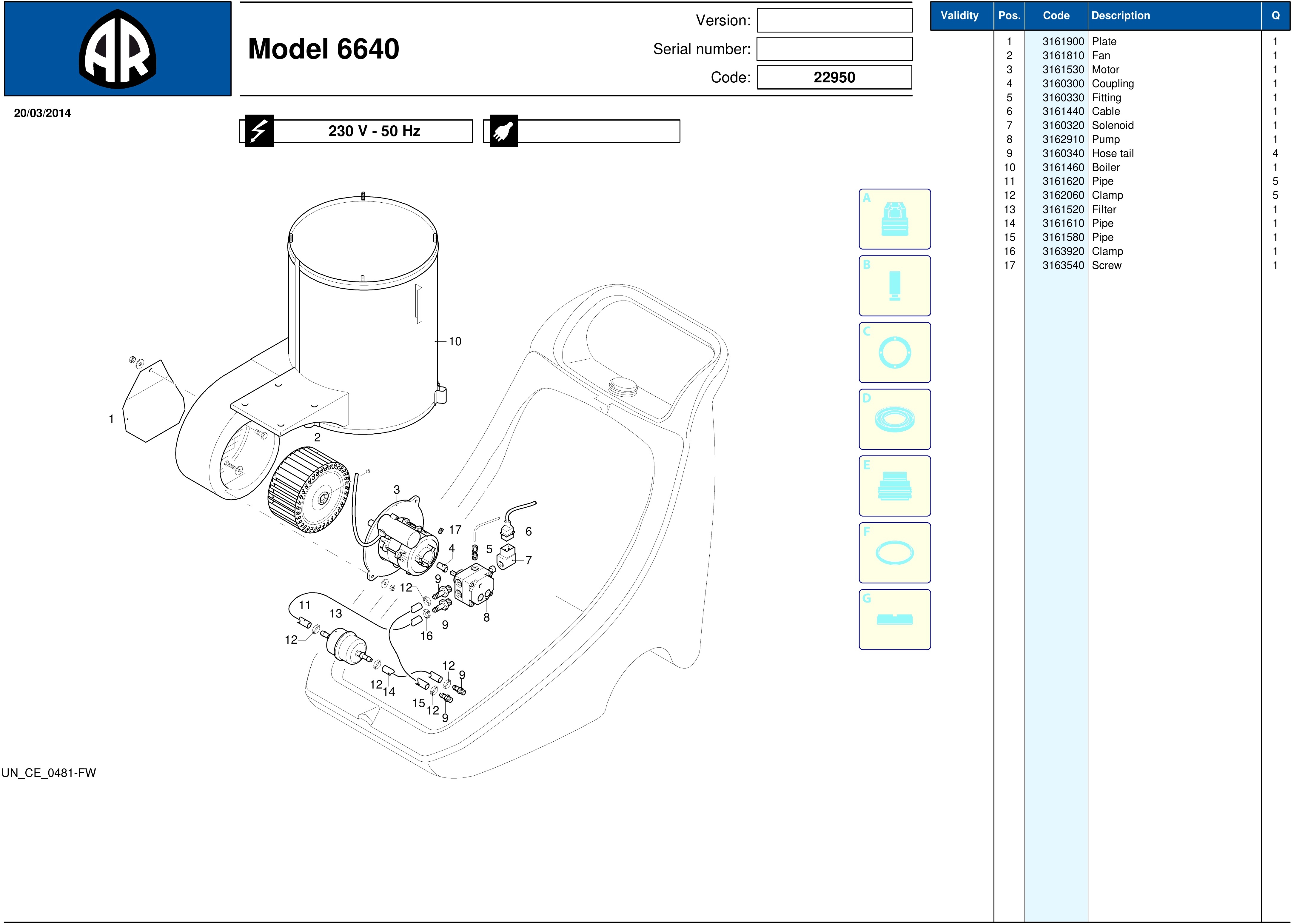Click the AR logo emblem
Viewport: 1294px width, 924px height.
(x=117, y=49)
